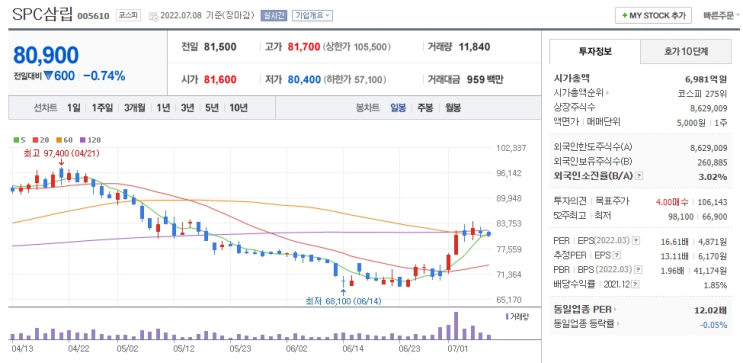Click the green plus on MY STOCK 추가

(625, 16)
